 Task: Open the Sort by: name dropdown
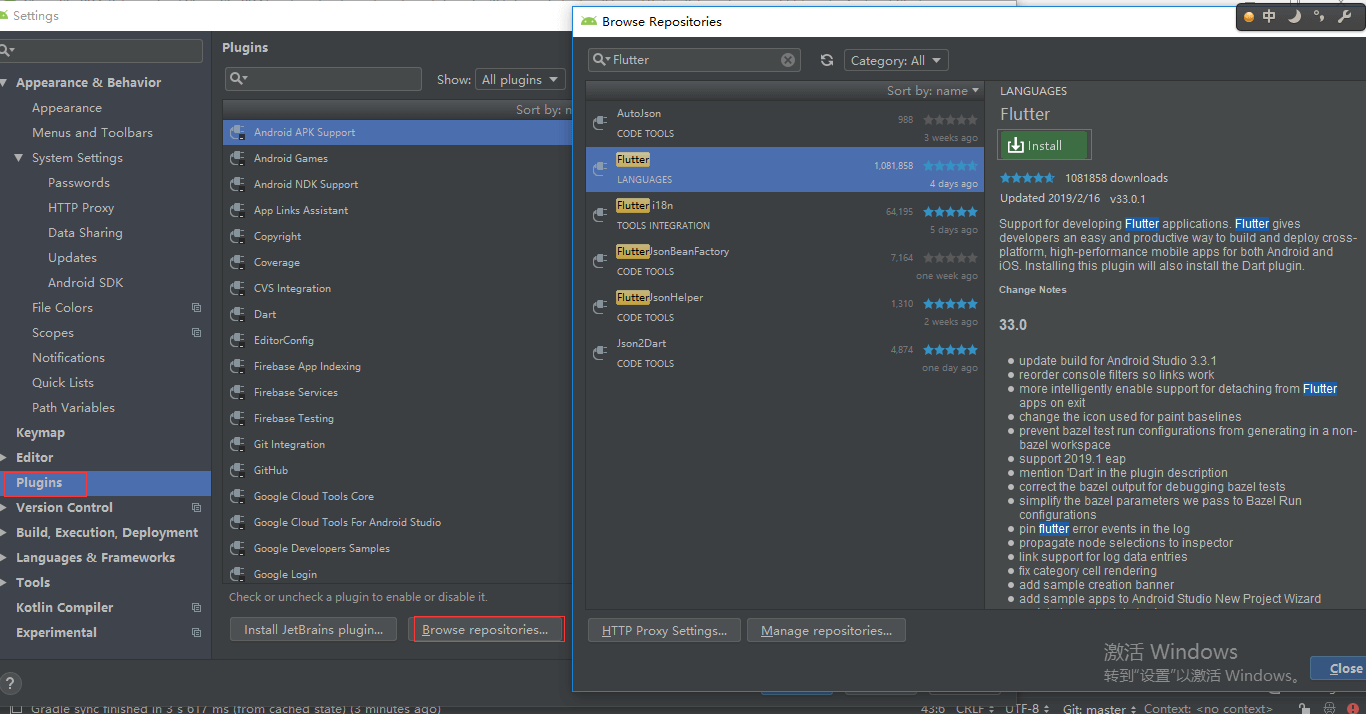pyautogui.click(x=932, y=90)
